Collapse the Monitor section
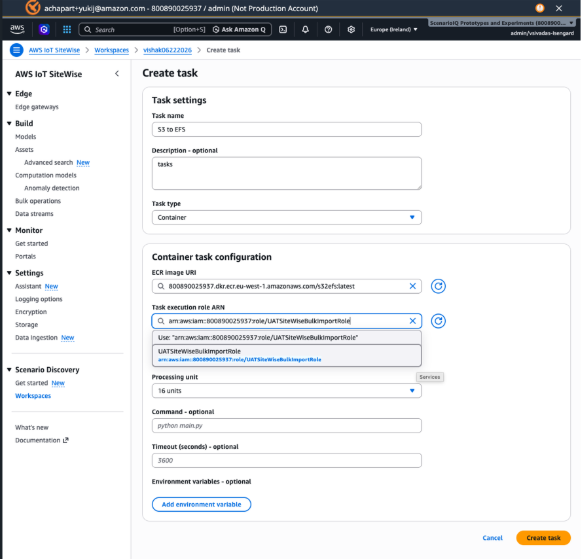 (x=9, y=230)
